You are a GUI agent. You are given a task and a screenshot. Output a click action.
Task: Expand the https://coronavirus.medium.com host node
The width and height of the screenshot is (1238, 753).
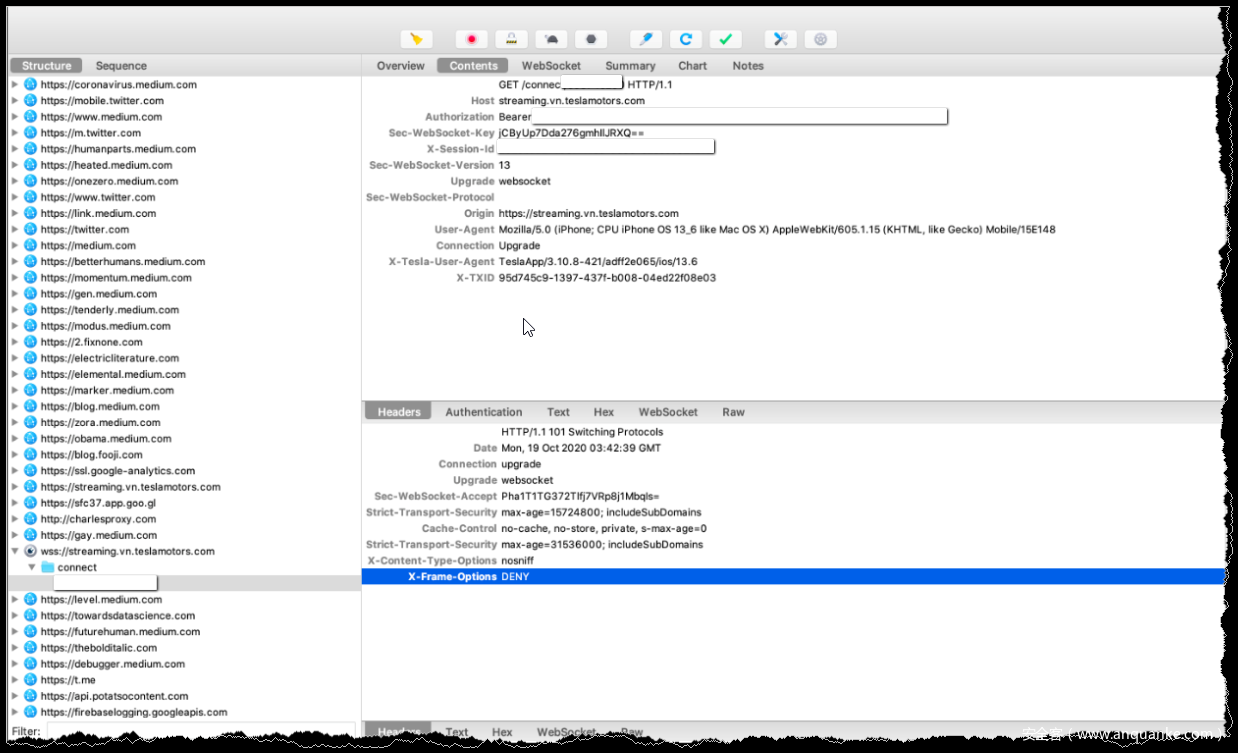click(14, 85)
